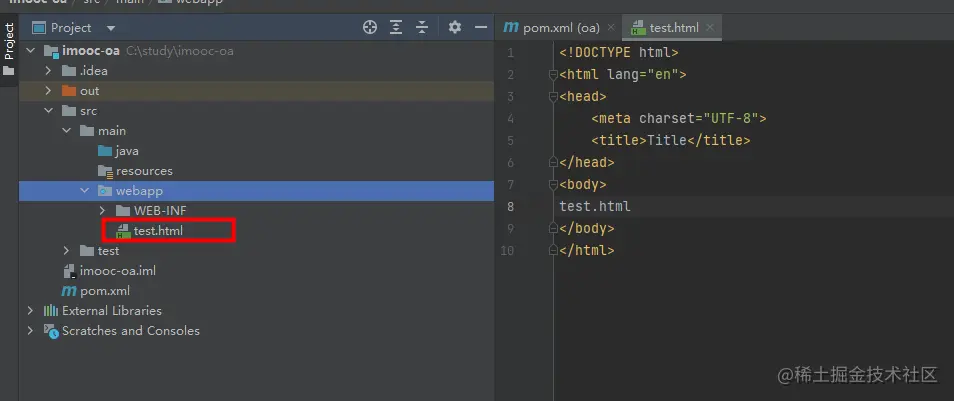Select the main folder row
The height and width of the screenshot is (401, 954).
pyautogui.click(x=256, y=131)
